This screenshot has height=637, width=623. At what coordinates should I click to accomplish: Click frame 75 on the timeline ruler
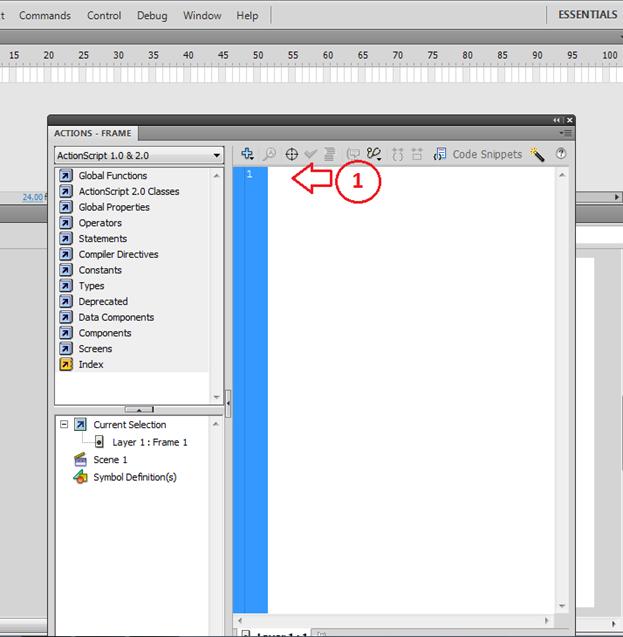coord(433,55)
